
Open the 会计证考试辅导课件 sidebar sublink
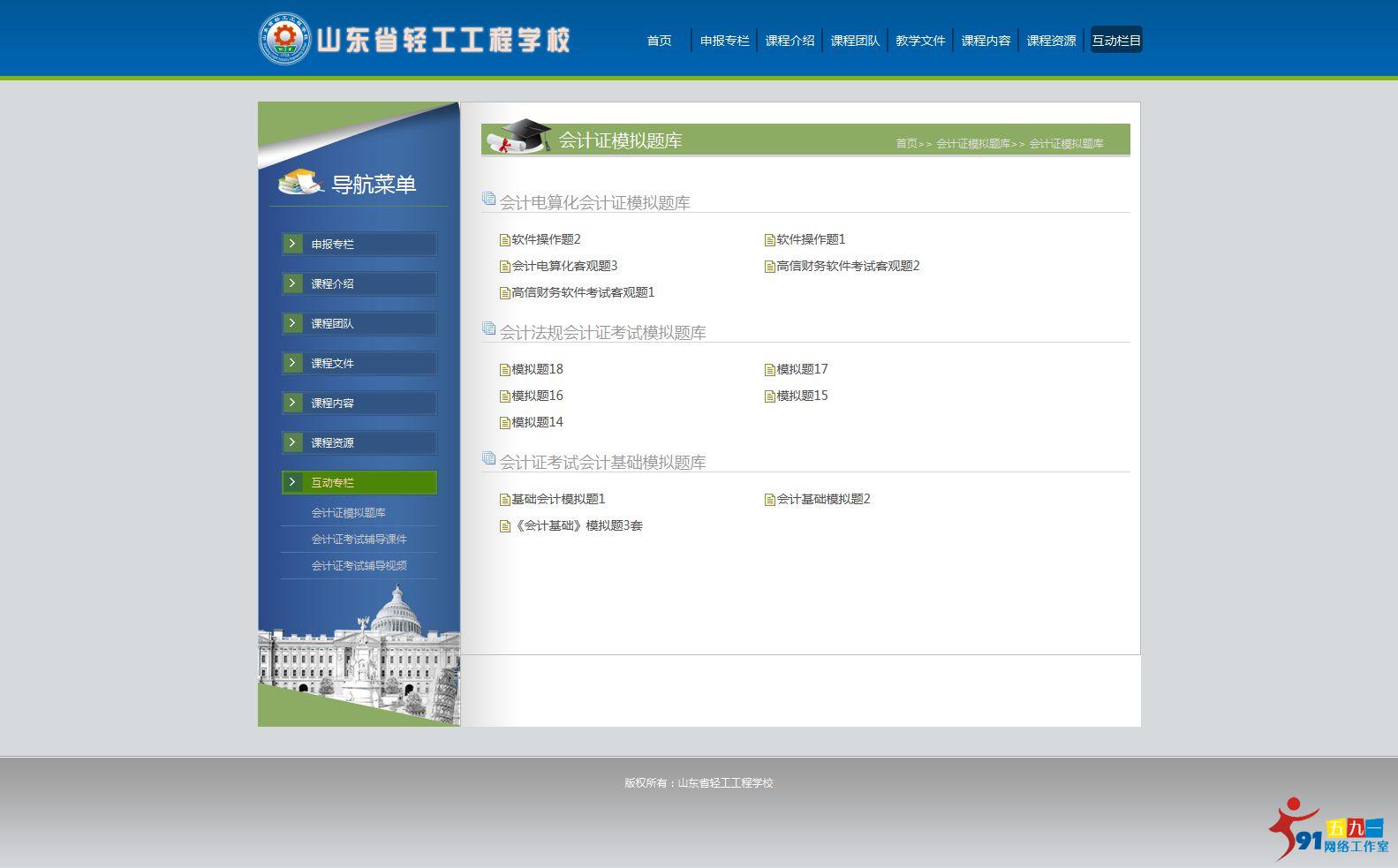click(x=359, y=540)
